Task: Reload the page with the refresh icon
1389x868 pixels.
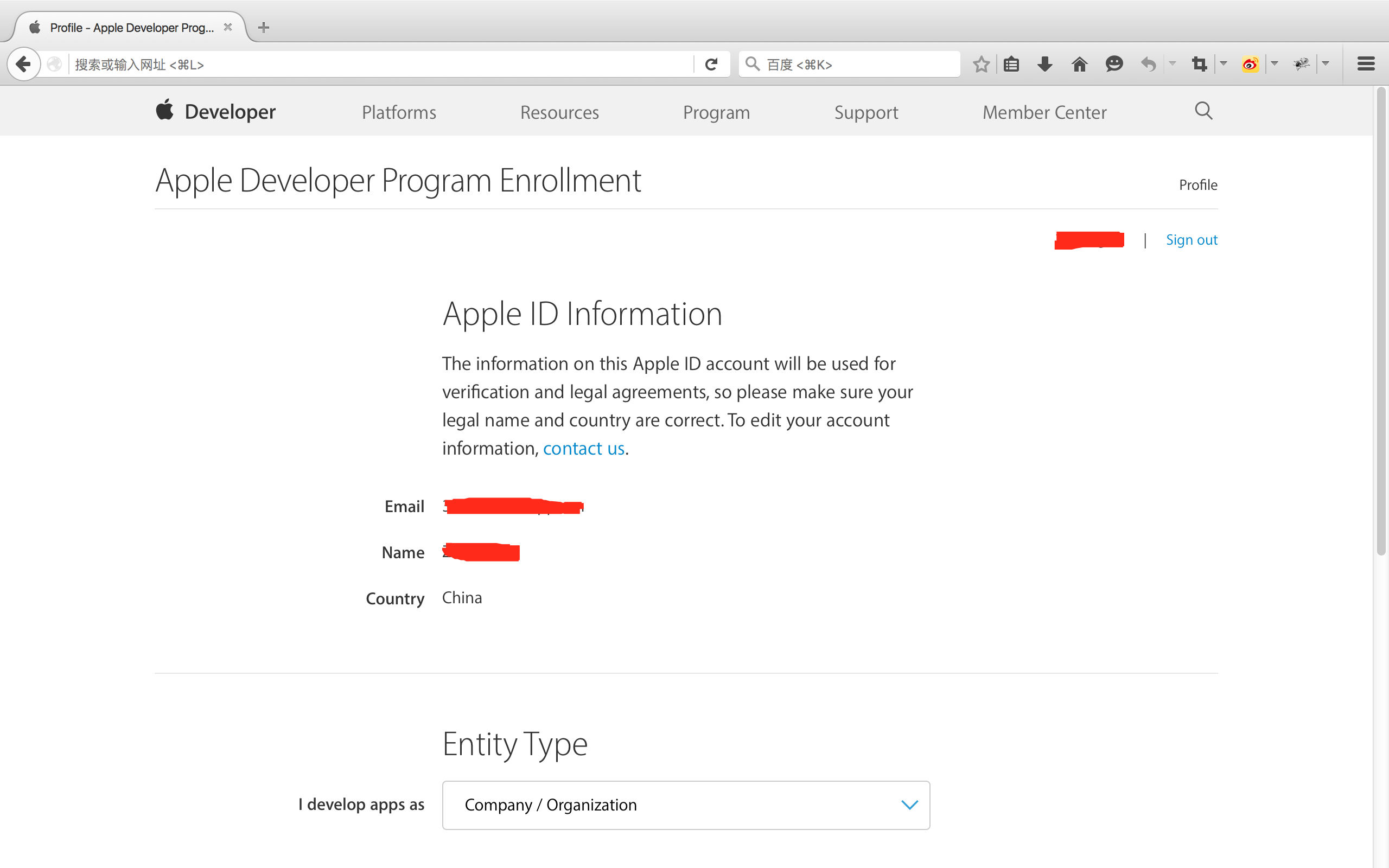Action: coord(711,65)
